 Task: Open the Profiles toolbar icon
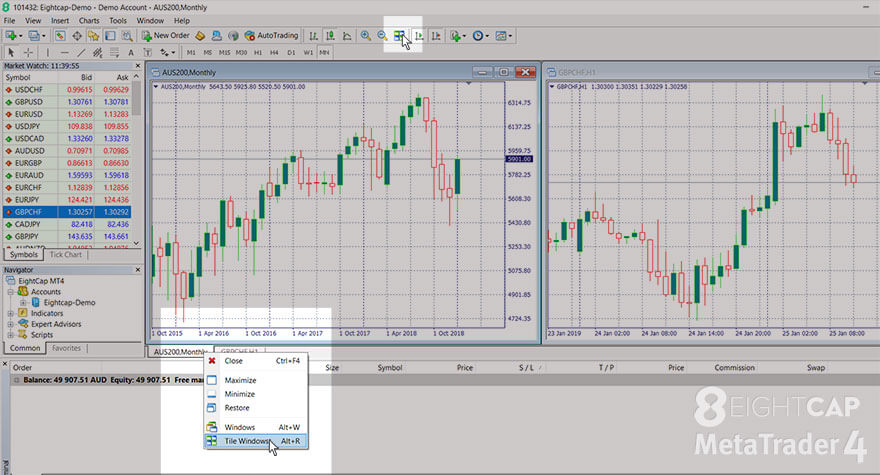pos(34,36)
